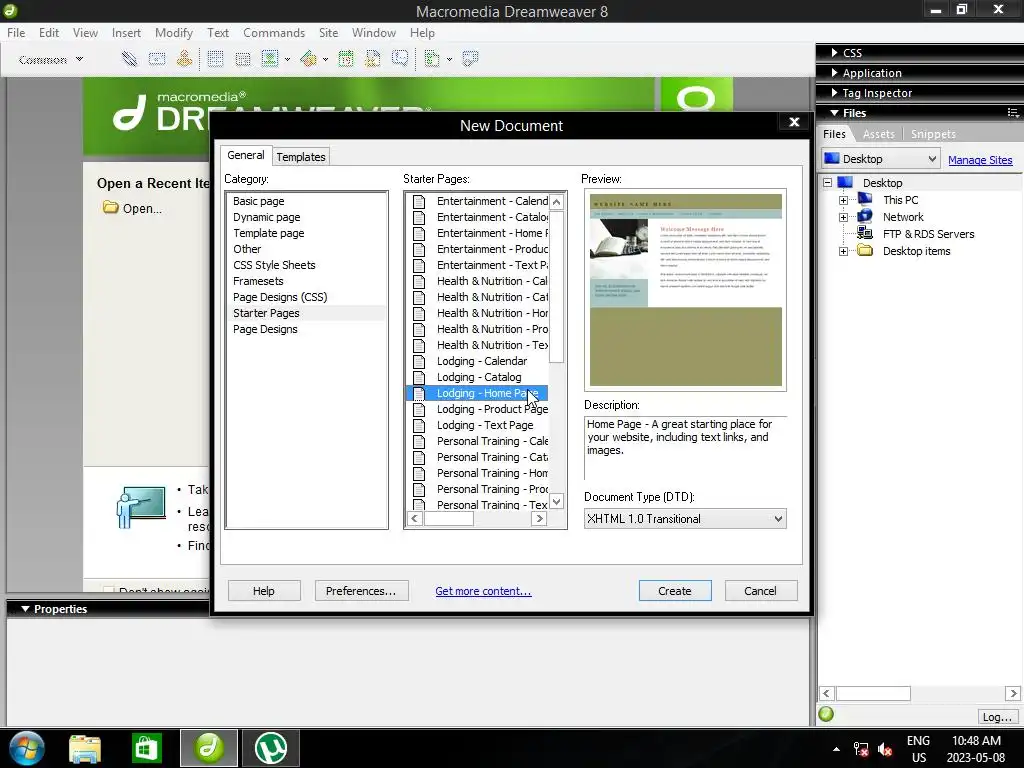Open the Media button dropdown arrow
The image size is (1024, 768).
(325, 59)
